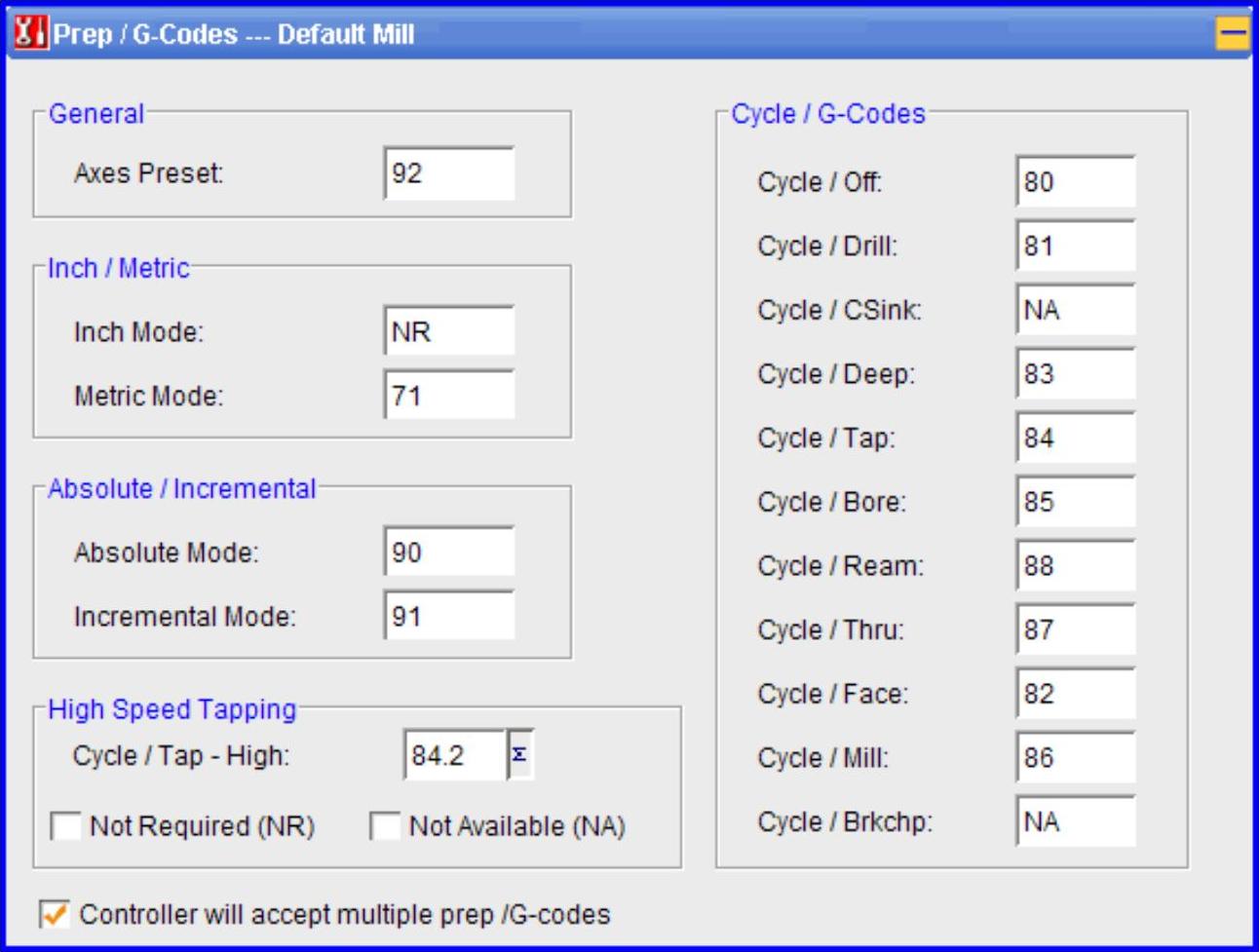Select the Cycle / CSink field
Screen dimensions: 1259x952
click(1076, 310)
